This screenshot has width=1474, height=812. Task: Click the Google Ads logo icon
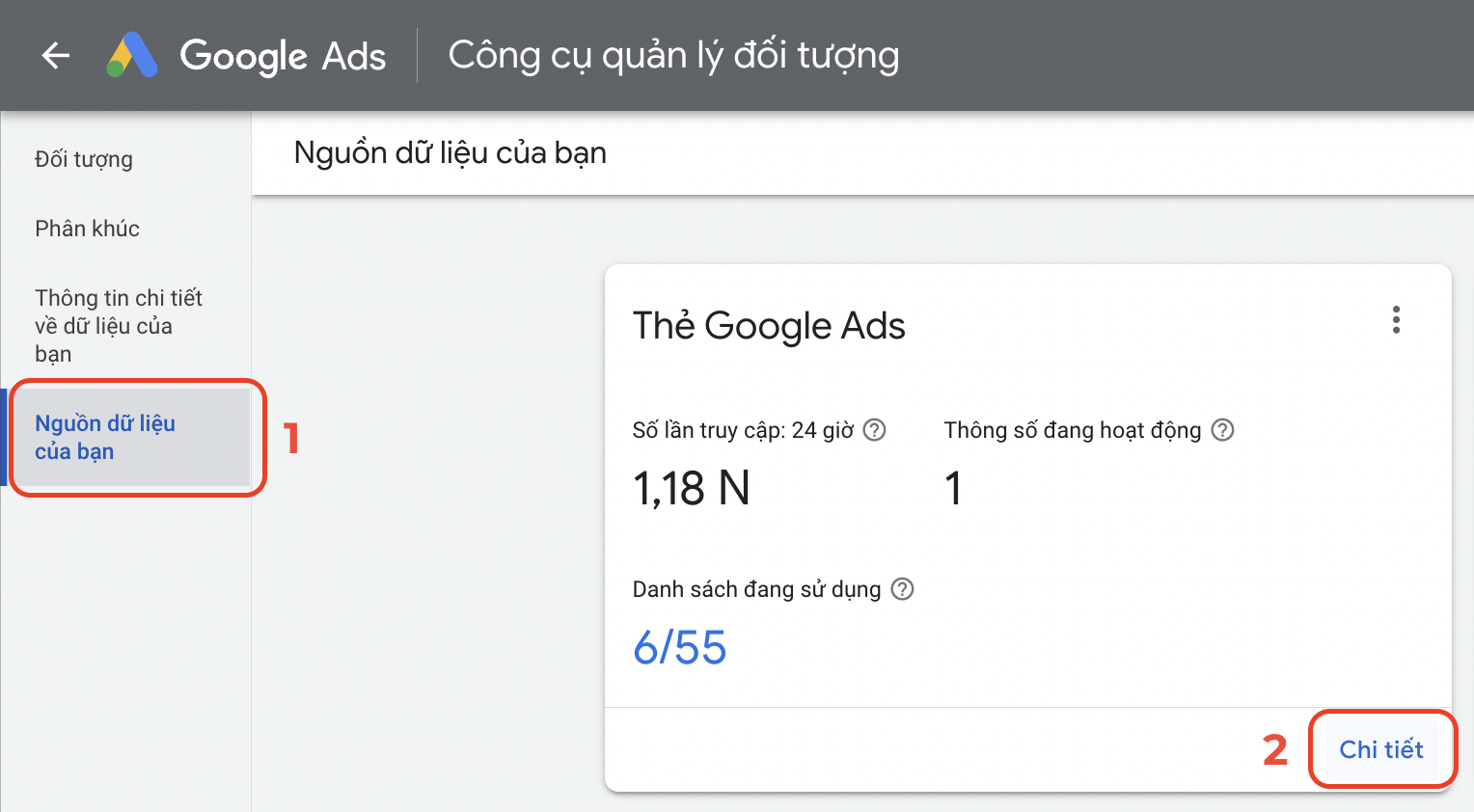tap(132, 56)
